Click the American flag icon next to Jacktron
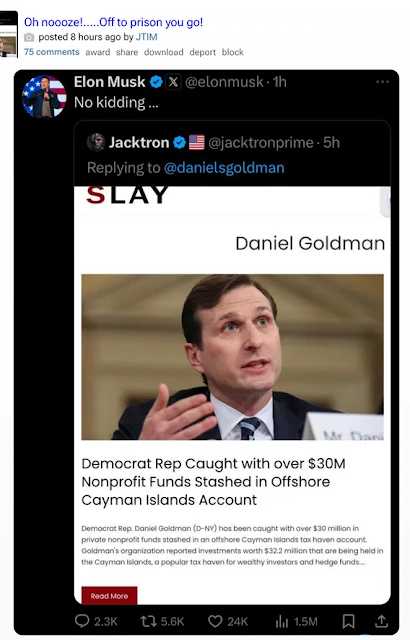The image size is (410, 640). 197,142
